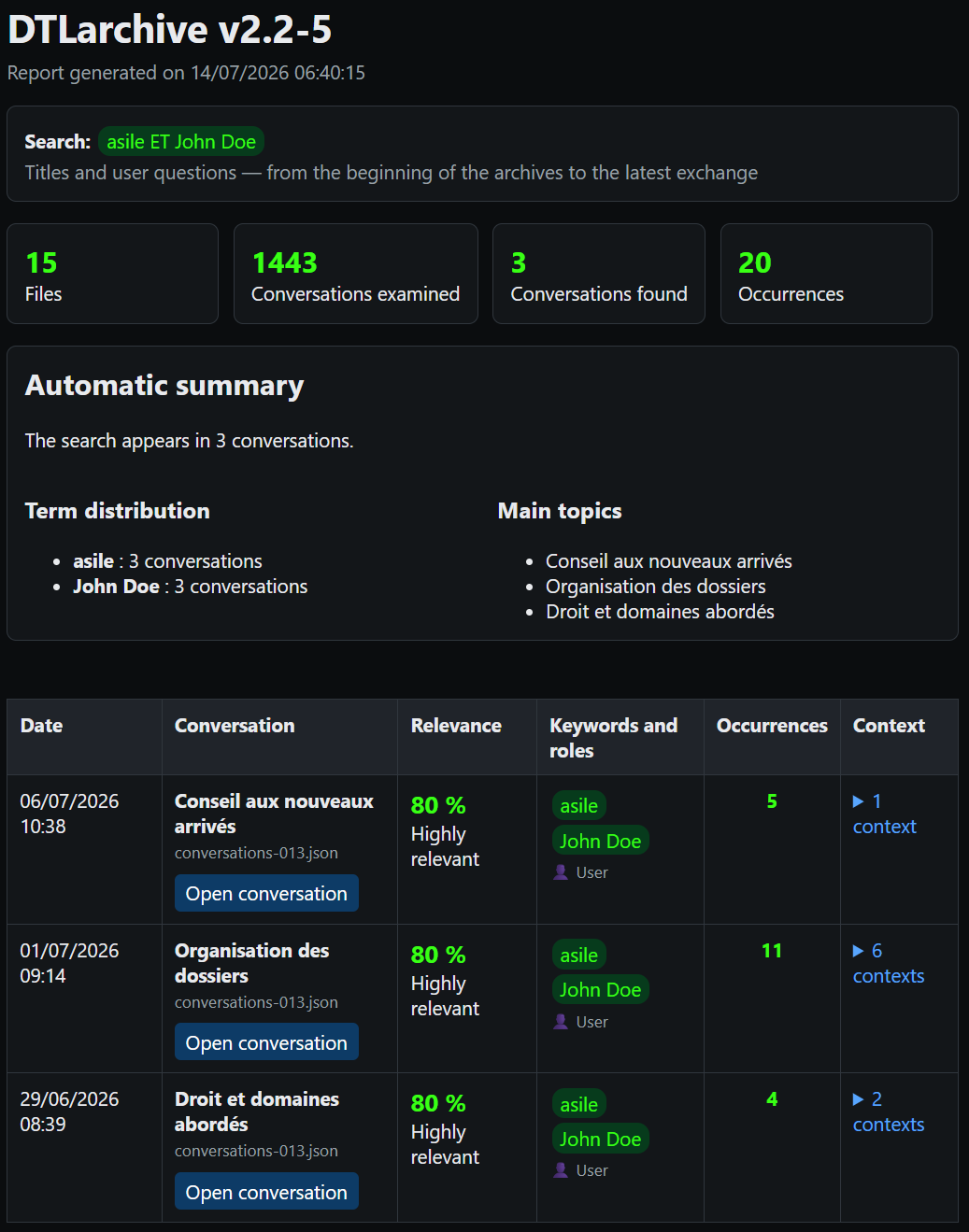The image size is (969, 1232).
Task: Click the User icon in Conseil row
Action: (561, 872)
